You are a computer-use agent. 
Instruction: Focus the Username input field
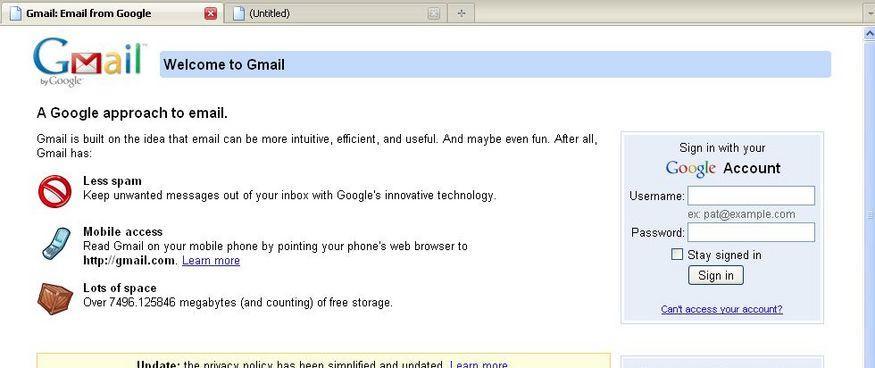pos(751,196)
